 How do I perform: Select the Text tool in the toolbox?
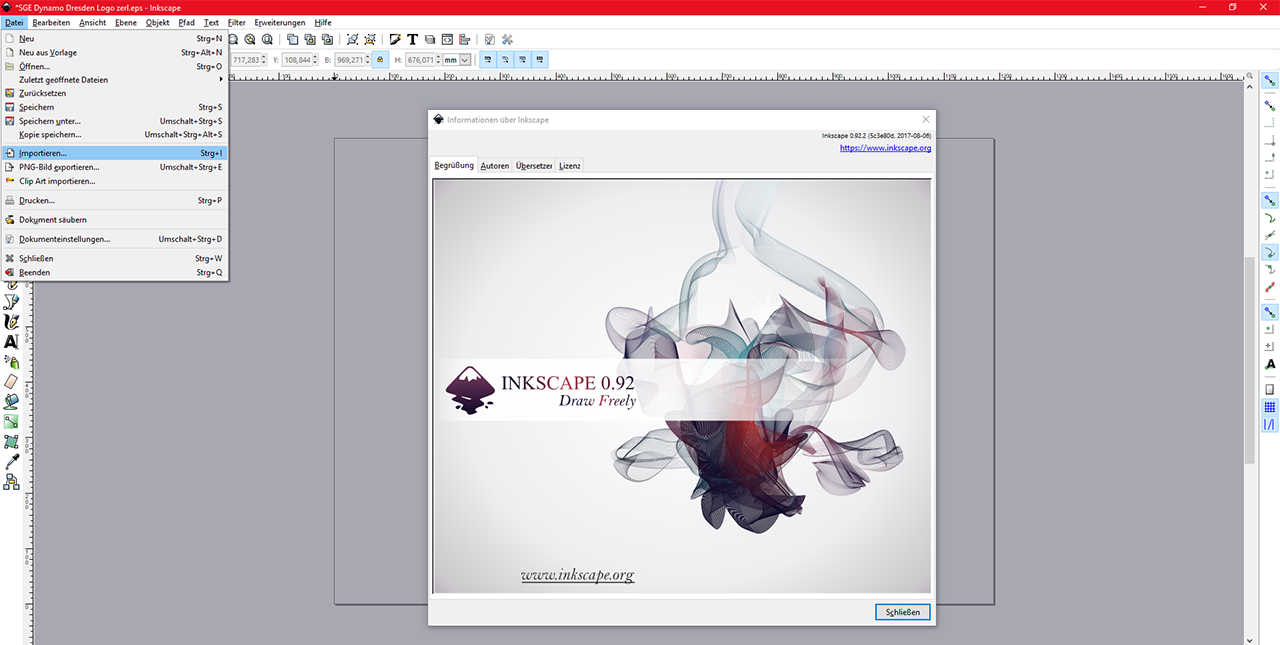[x=11, y=342]
